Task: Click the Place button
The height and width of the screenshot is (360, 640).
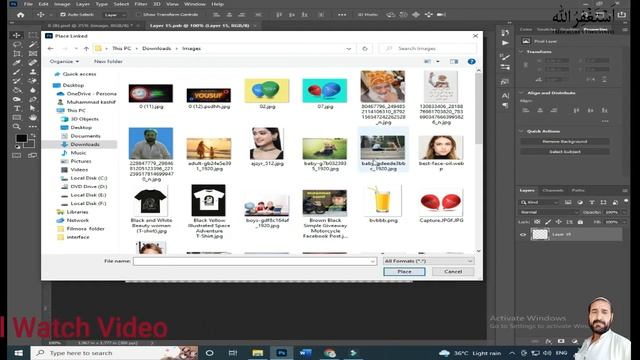Action: (x=404, y=271)
